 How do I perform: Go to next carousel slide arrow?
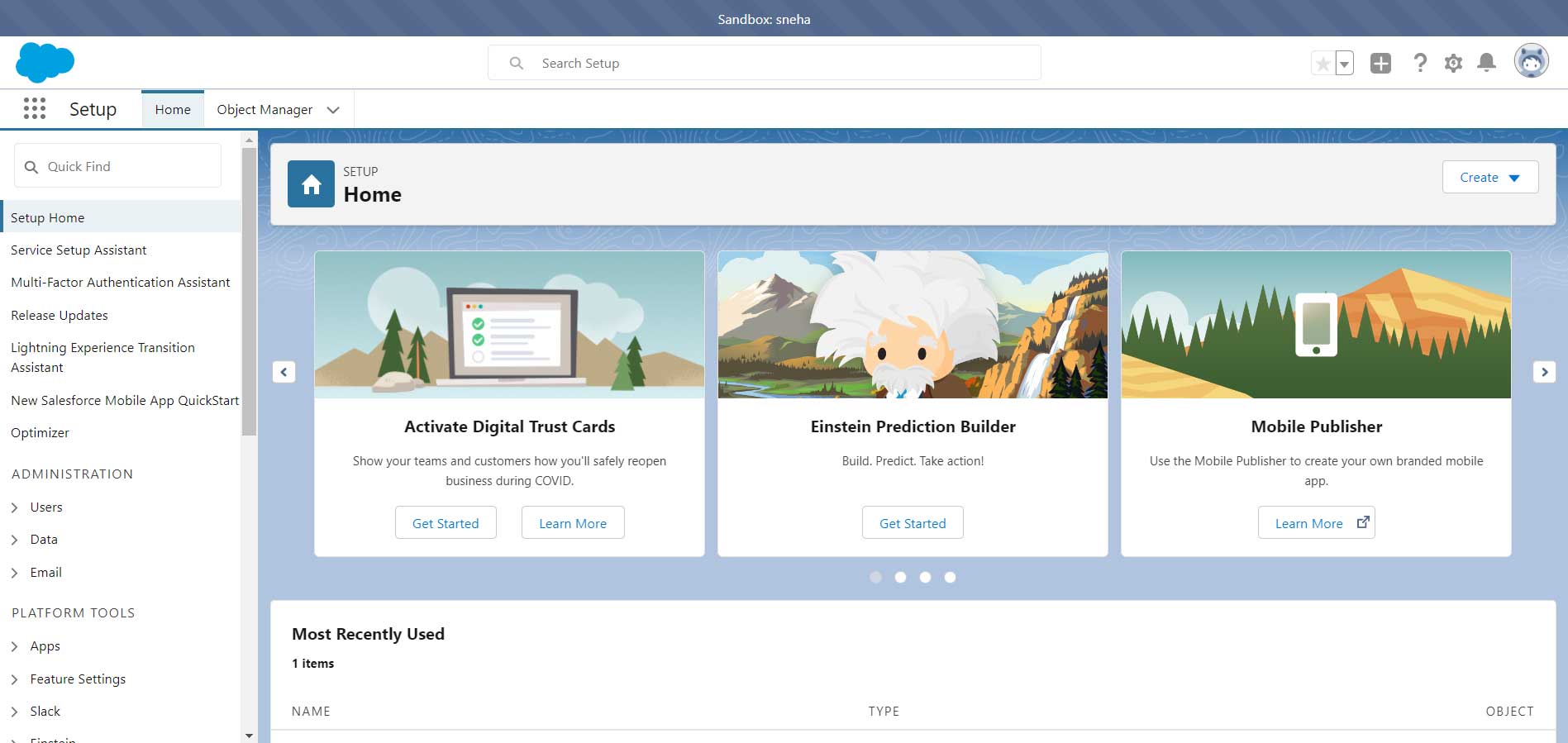(x=1544, y=372)
